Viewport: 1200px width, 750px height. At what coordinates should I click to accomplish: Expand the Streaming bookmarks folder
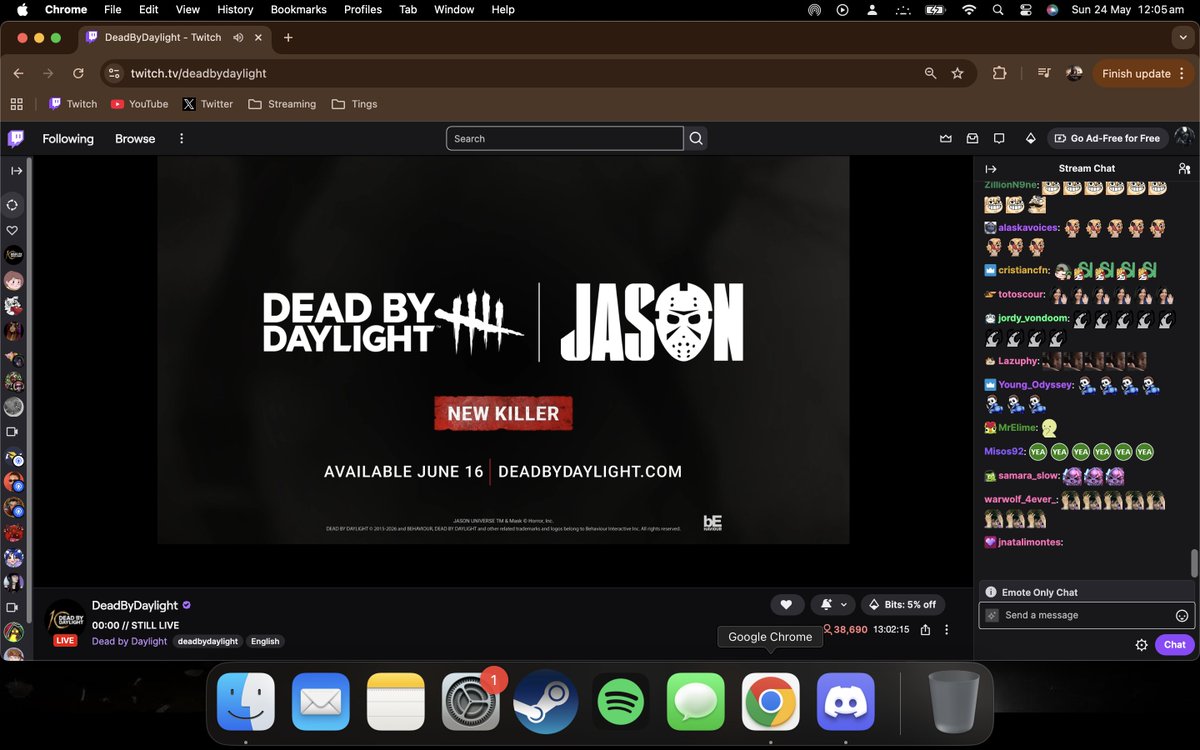tap(282, 104)
